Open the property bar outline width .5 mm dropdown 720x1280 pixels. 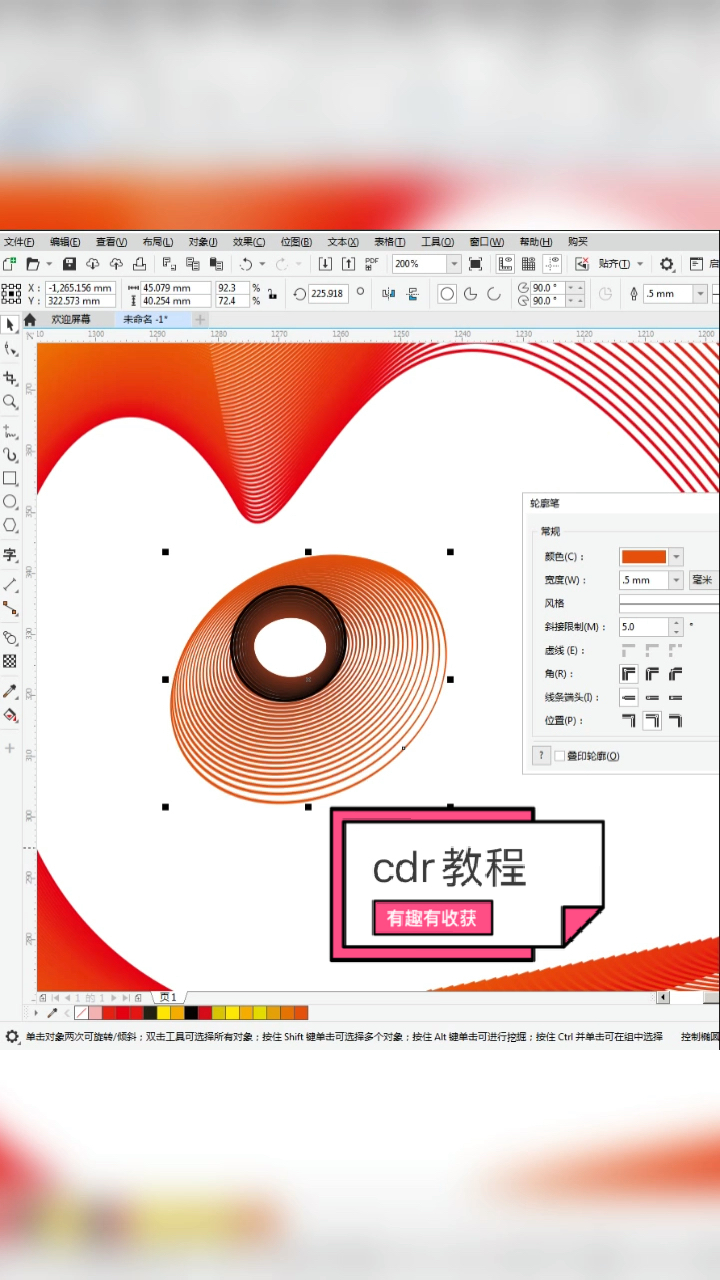[x=701, y=294]
